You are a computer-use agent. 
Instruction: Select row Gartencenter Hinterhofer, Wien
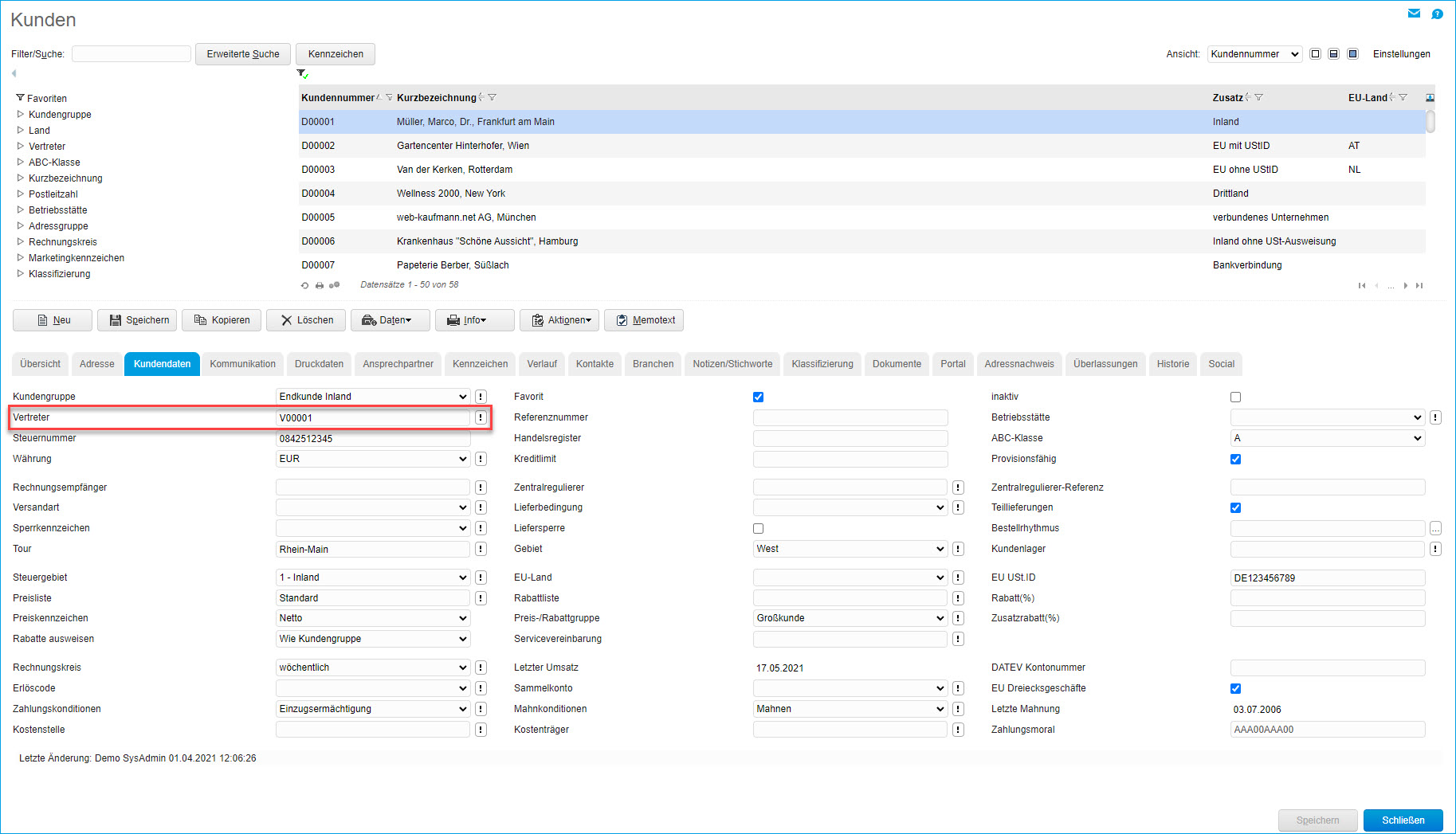862,146
